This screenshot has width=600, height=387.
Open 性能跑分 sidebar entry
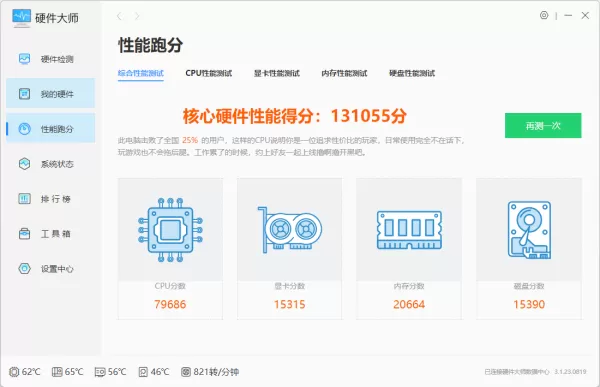click(51, 129)
